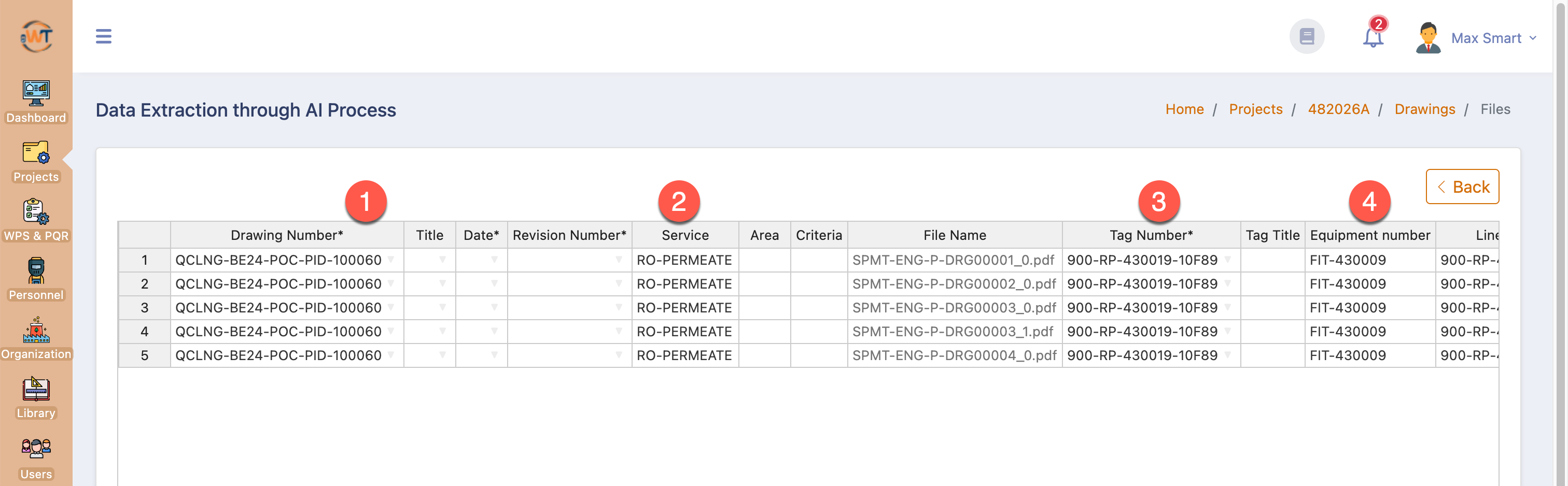Go to Projects breadcrumb

1255,109
